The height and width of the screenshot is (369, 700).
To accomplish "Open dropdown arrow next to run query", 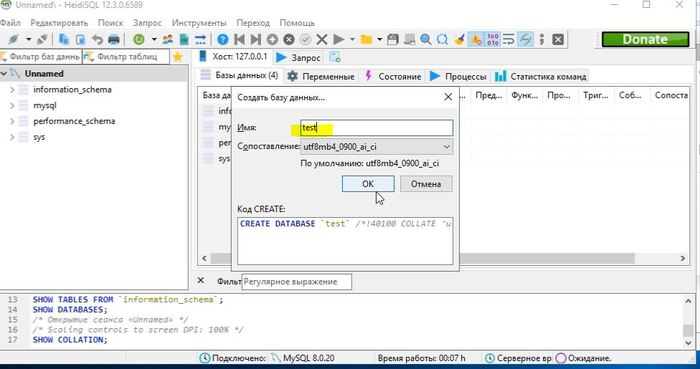I will point(352,40).
